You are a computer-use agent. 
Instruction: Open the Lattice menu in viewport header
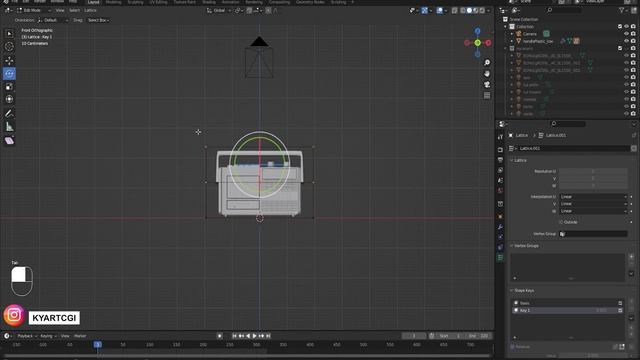click(x=90, y=10)
